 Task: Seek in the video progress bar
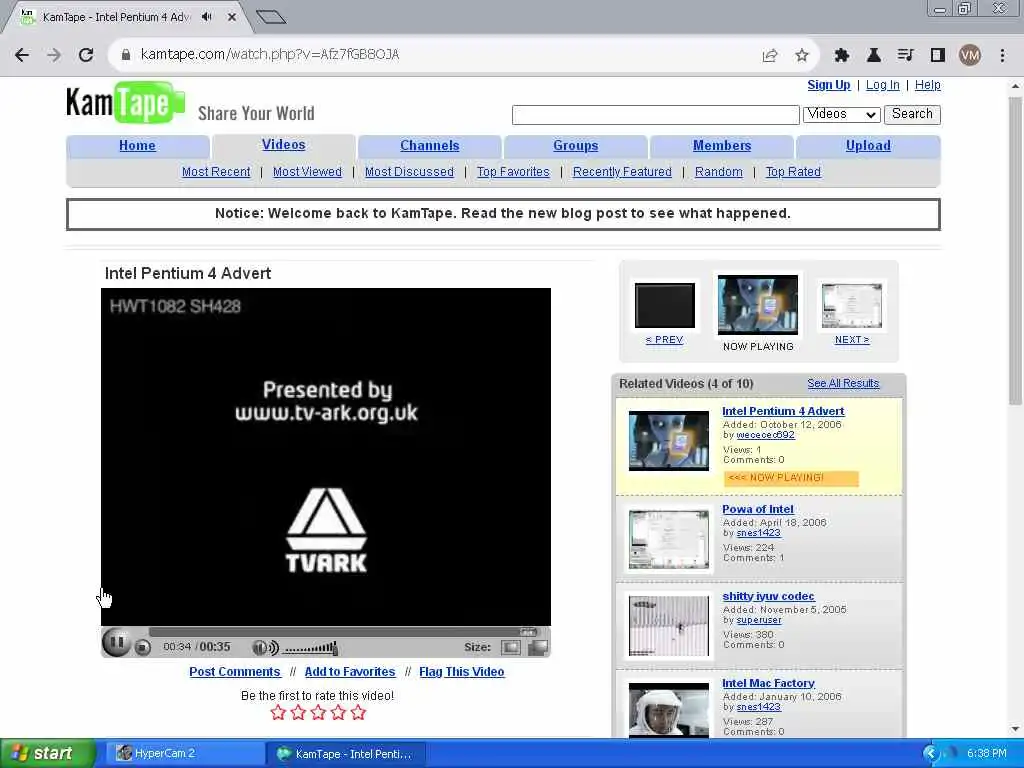coord(344,632)
